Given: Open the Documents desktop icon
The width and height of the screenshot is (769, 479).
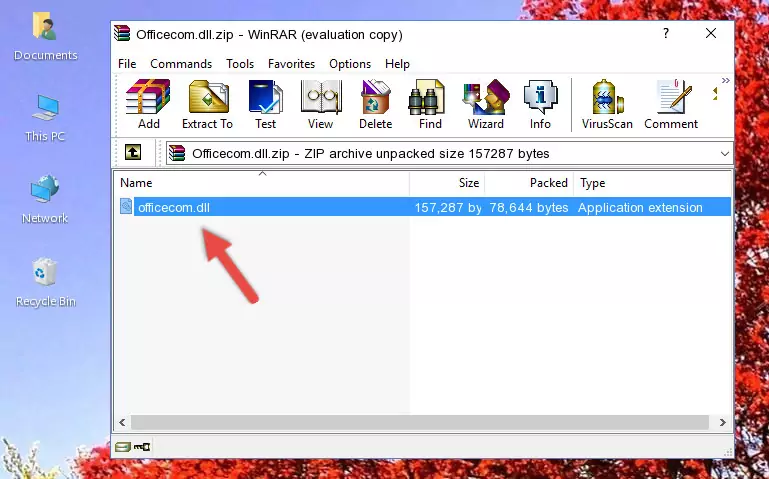Looking at the screenshot, I should click(x=45, y=36).
